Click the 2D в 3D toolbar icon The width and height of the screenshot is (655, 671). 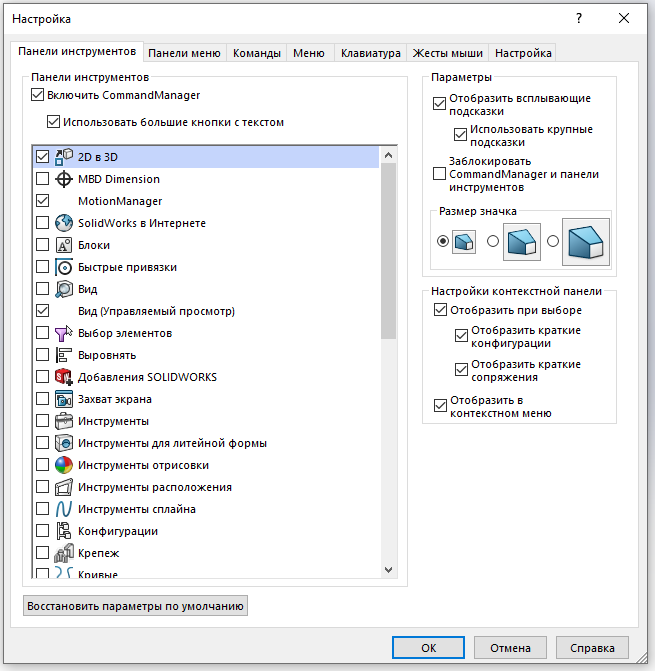(x=64, y=157)
